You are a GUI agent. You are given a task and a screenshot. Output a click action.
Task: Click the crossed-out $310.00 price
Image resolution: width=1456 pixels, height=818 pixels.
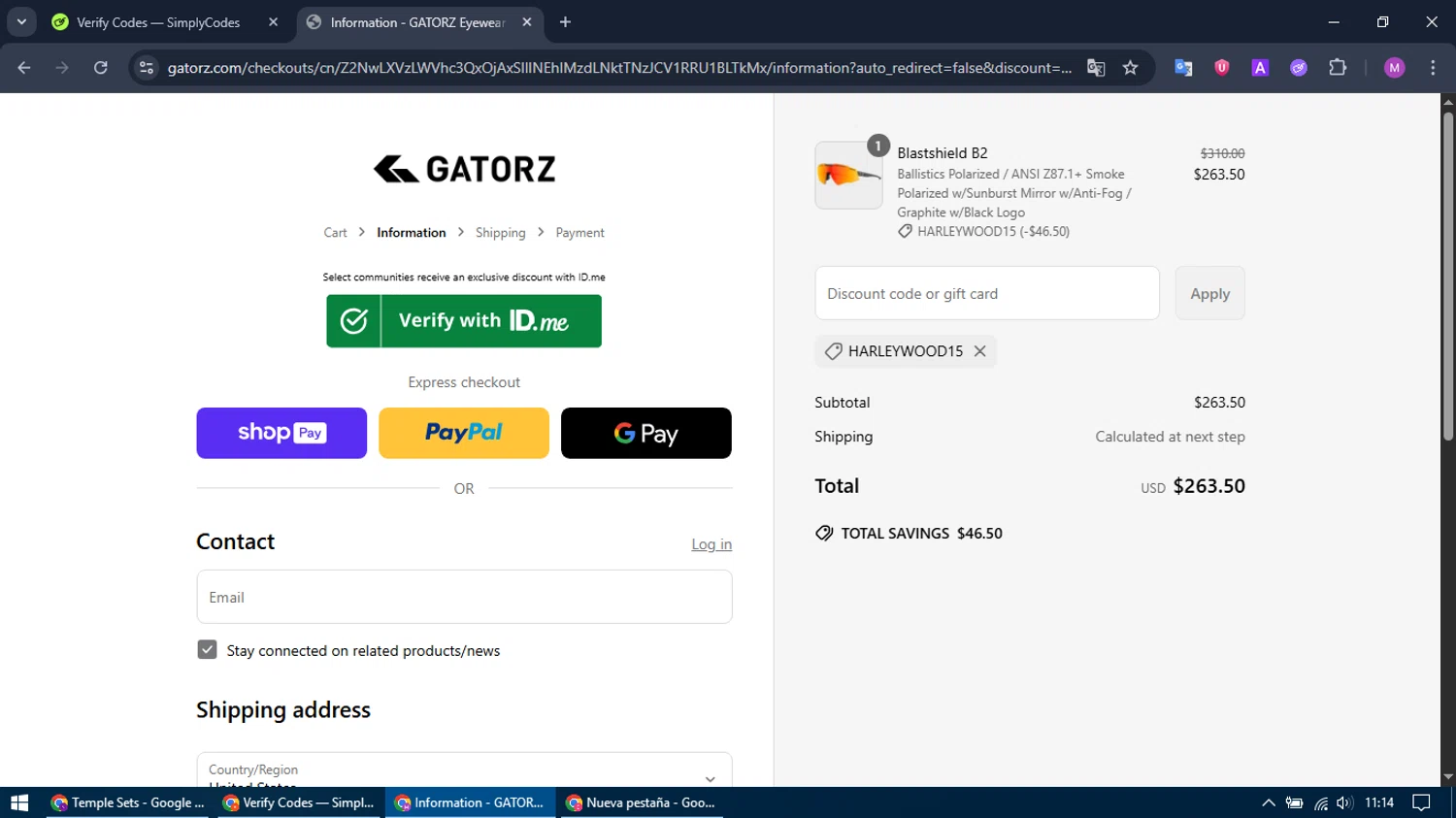pyautogui.click(x=1222, y=153)
